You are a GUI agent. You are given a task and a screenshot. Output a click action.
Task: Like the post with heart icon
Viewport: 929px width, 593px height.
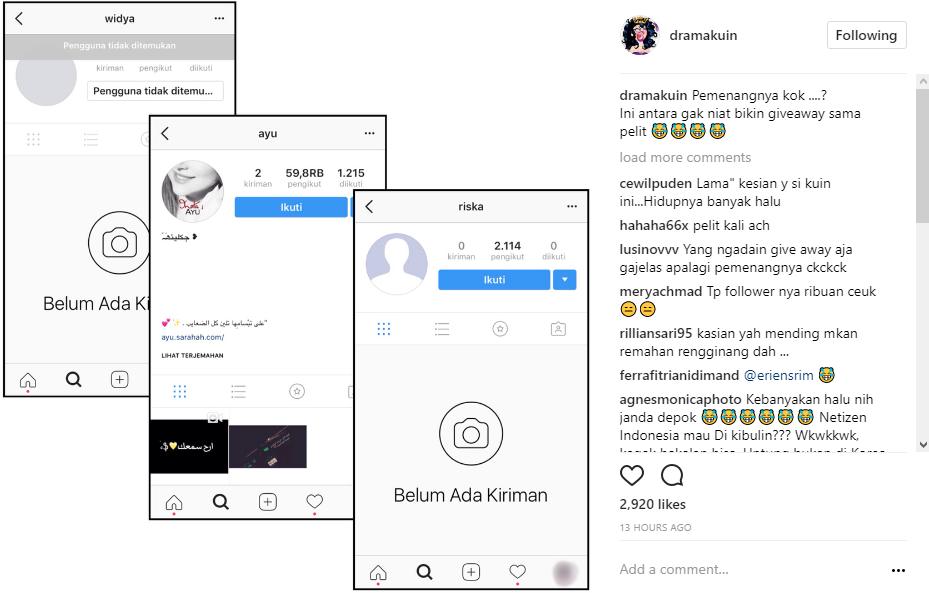click(x=632, y=475)
